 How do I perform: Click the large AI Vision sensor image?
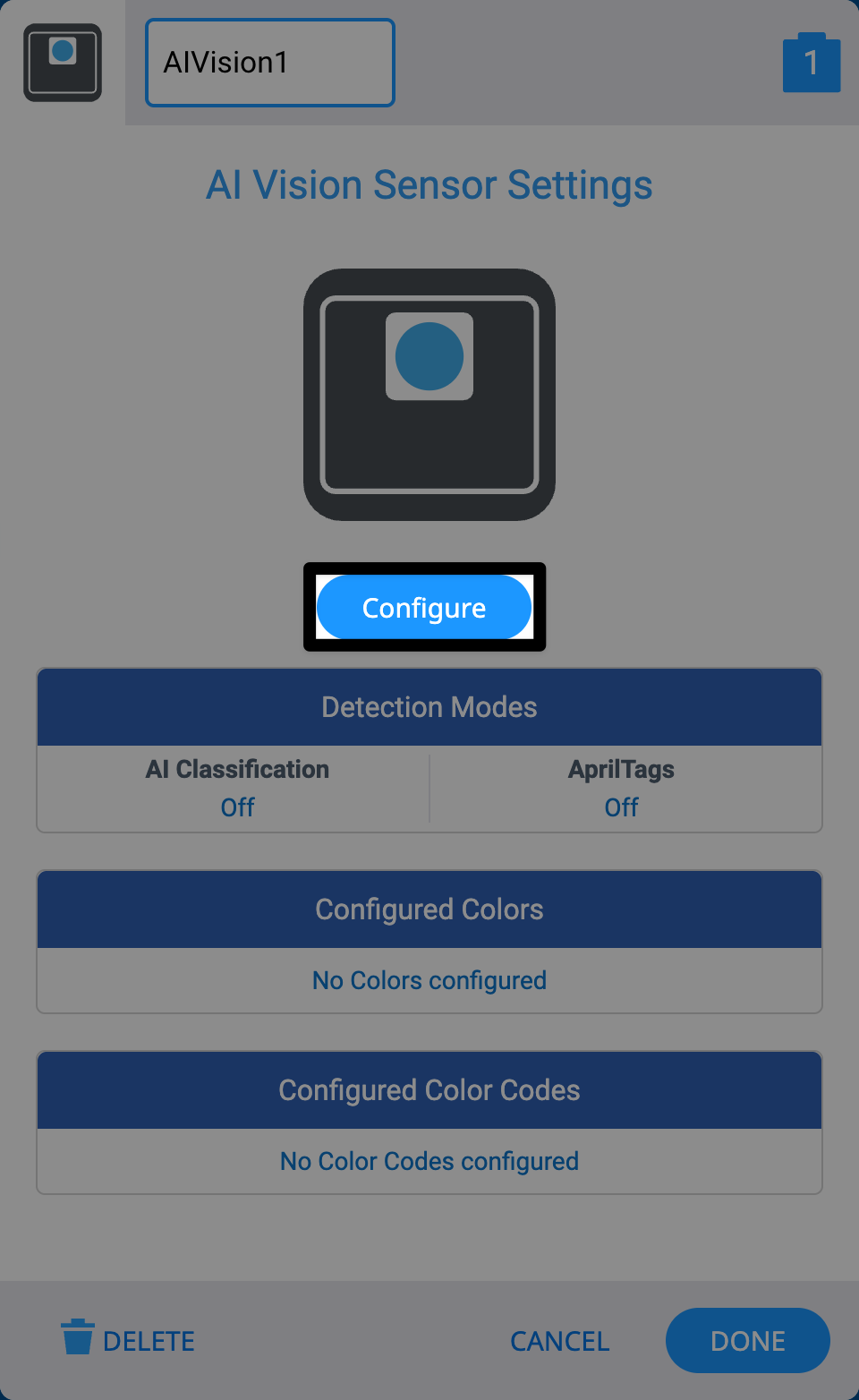point(429,394)
